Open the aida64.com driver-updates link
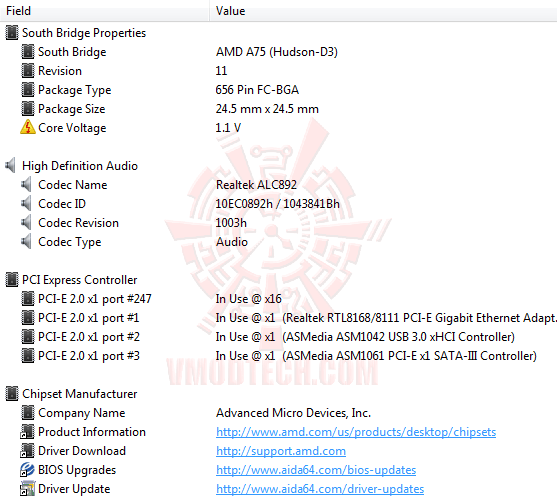The width and height of the screenshot is (557, 501). point(320,489)
